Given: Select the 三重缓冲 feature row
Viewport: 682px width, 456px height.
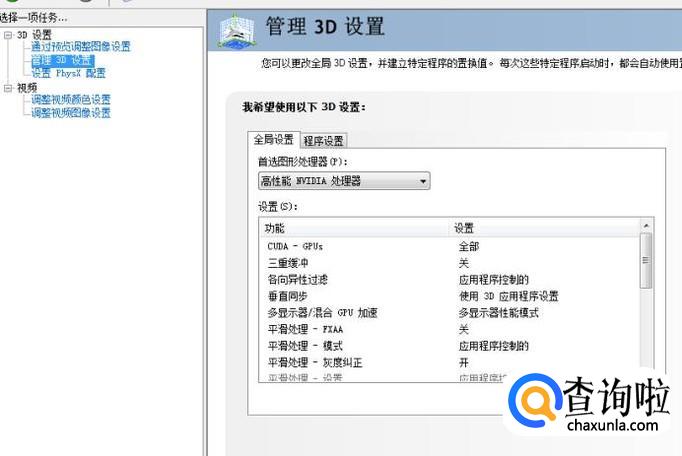Looking at the screenshot, I should (450, 263).
